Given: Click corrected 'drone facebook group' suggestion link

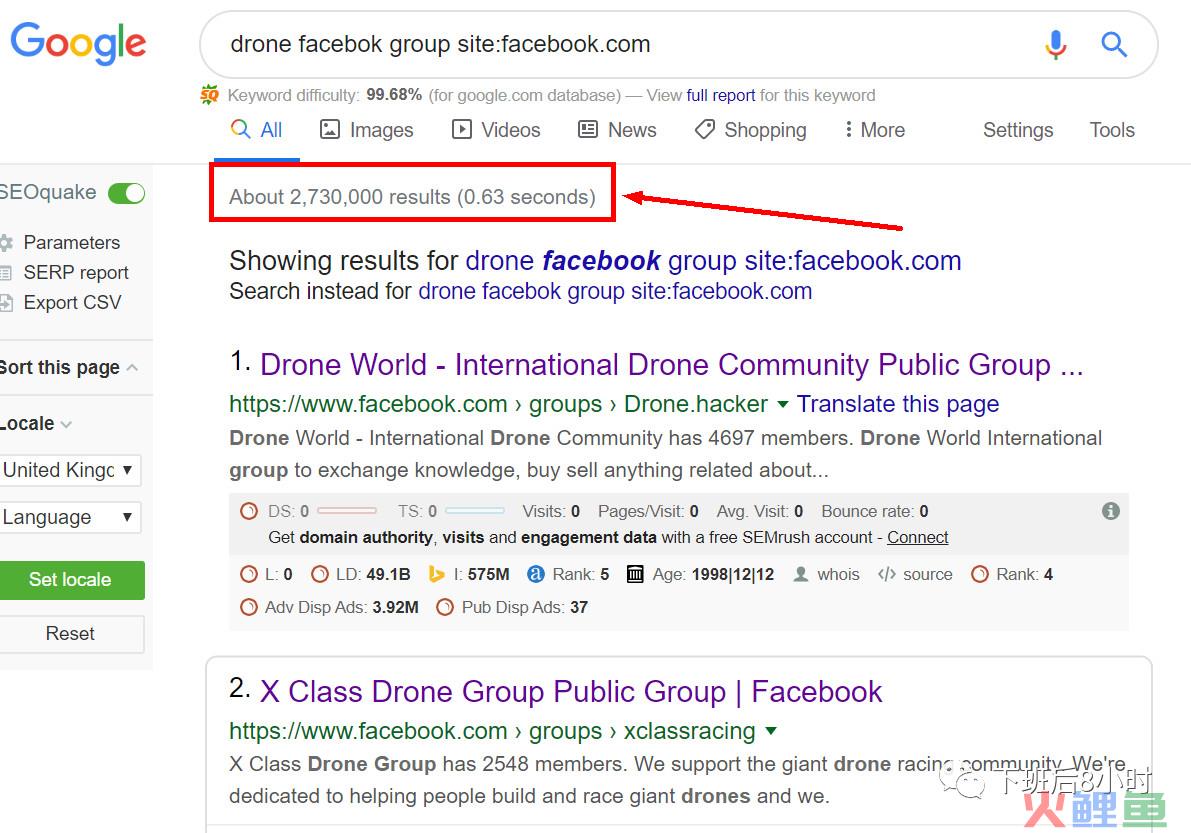Looking at the screenshot, I should (713, 260).
